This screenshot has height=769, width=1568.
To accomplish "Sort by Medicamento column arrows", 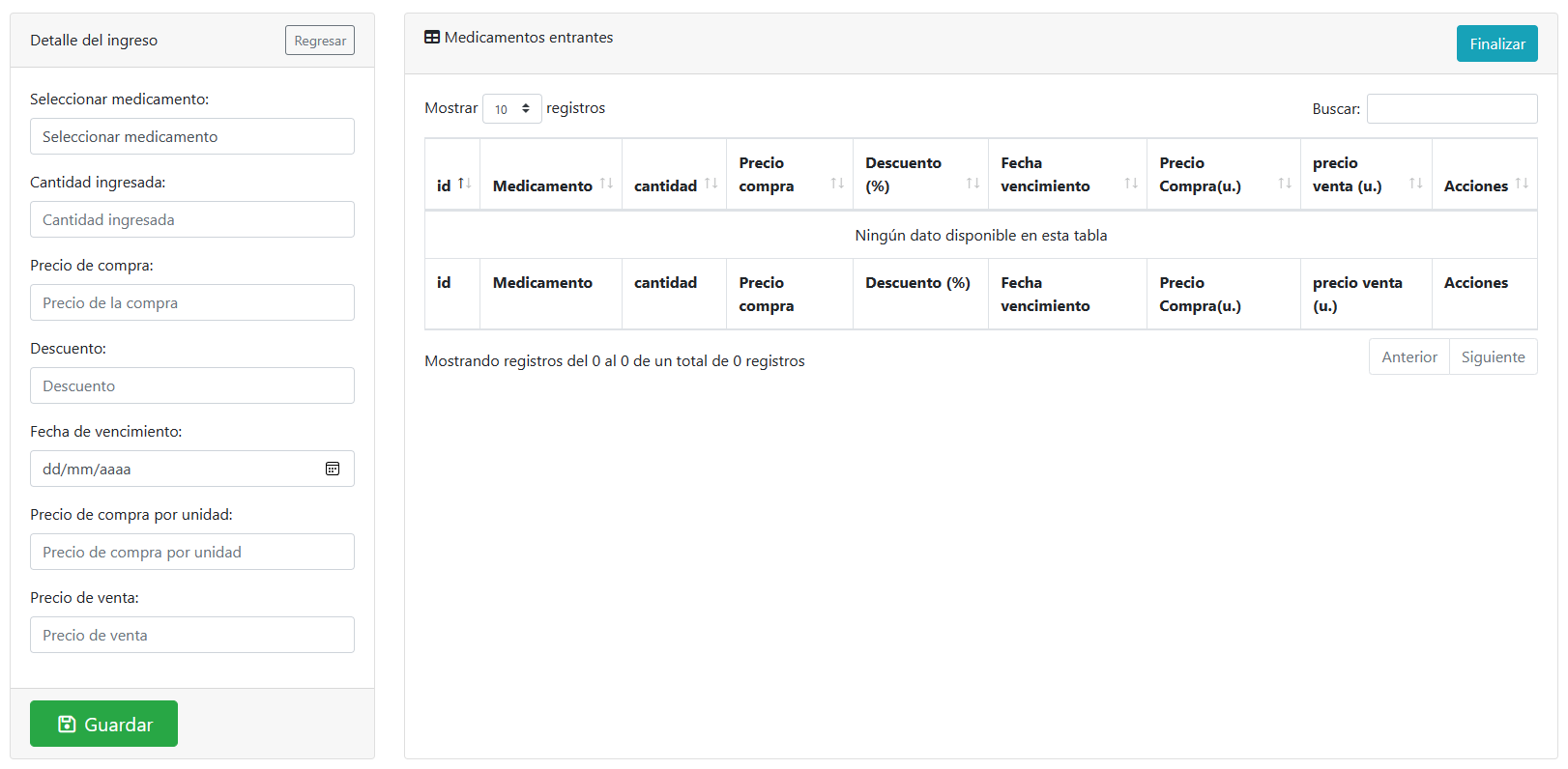I will pos(606,184).
